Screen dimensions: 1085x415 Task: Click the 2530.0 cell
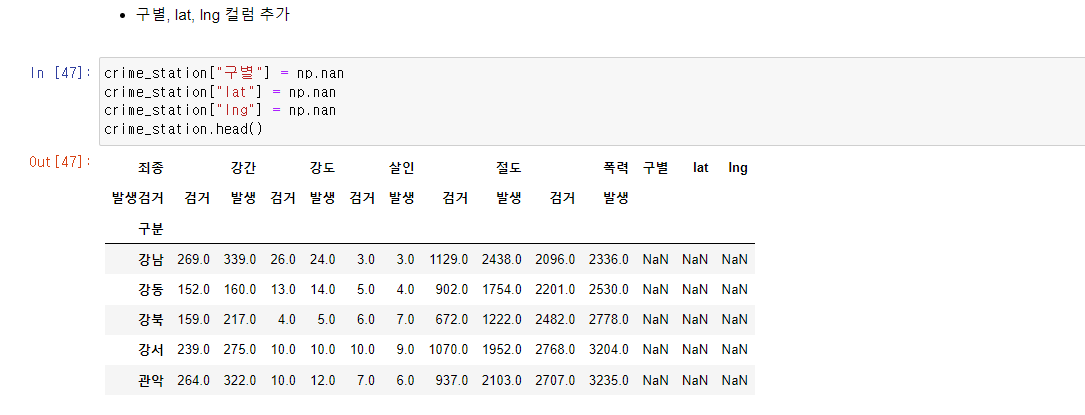click(x=609, y=289)
